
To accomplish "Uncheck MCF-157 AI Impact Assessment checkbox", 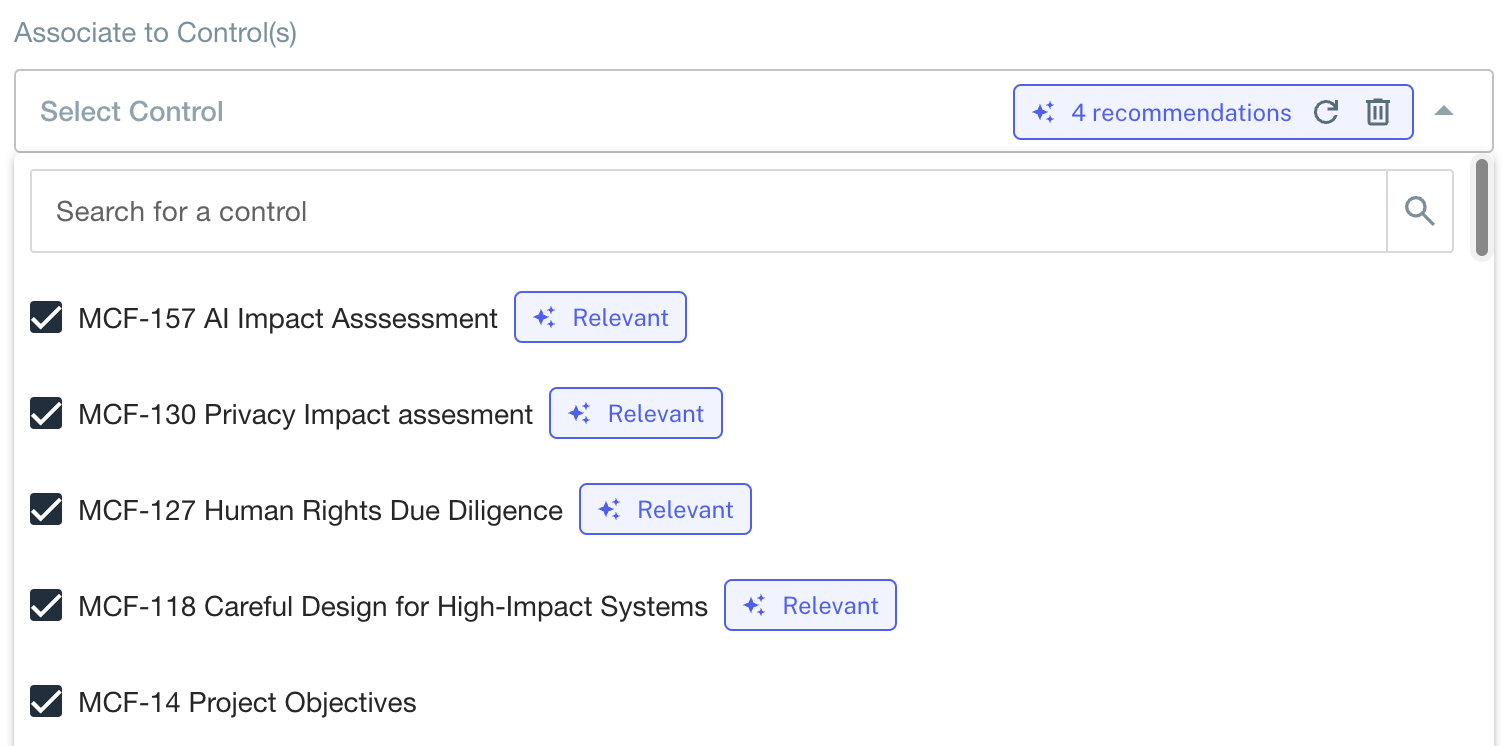I will pos(46,318).
